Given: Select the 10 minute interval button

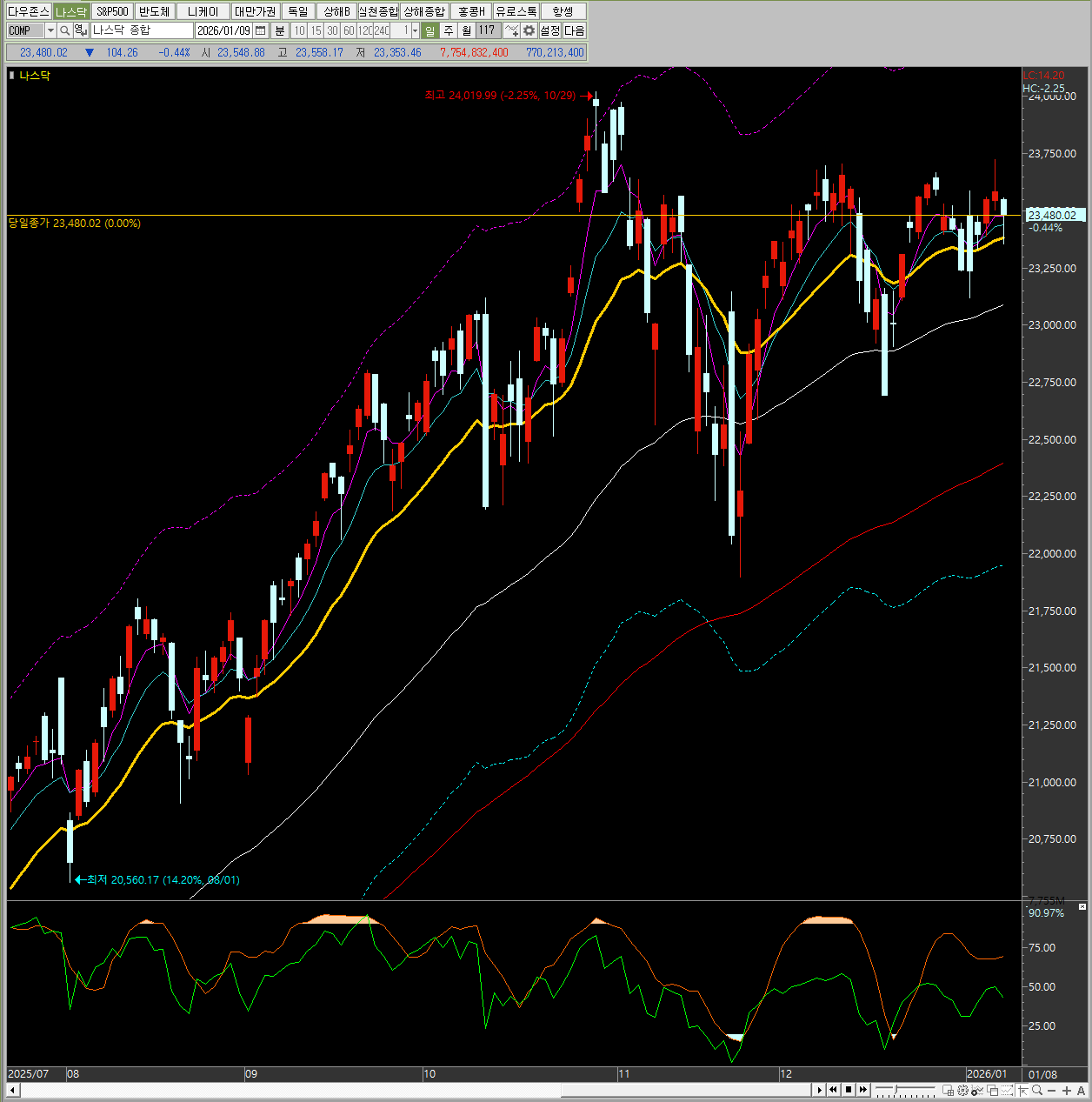Looking at the screenshot, I should pyautogui.click(x=299, y=30).
